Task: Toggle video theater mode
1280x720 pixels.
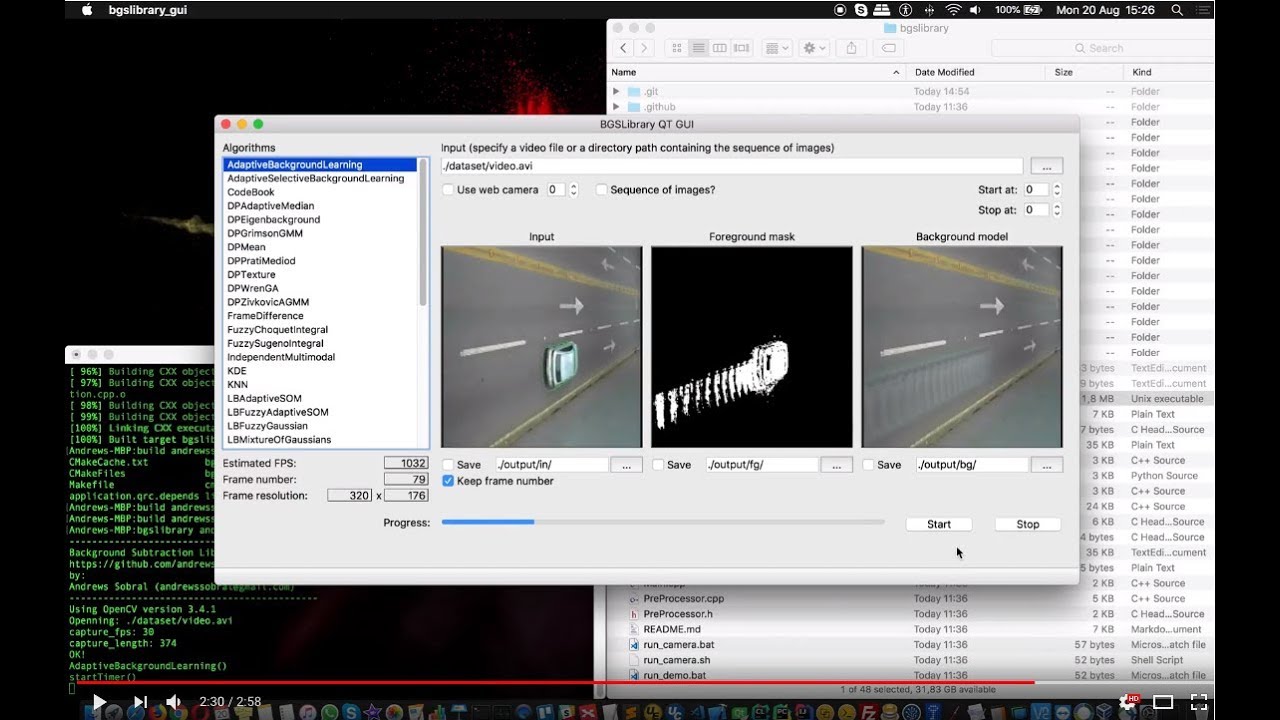Action: click(1163, 702)
